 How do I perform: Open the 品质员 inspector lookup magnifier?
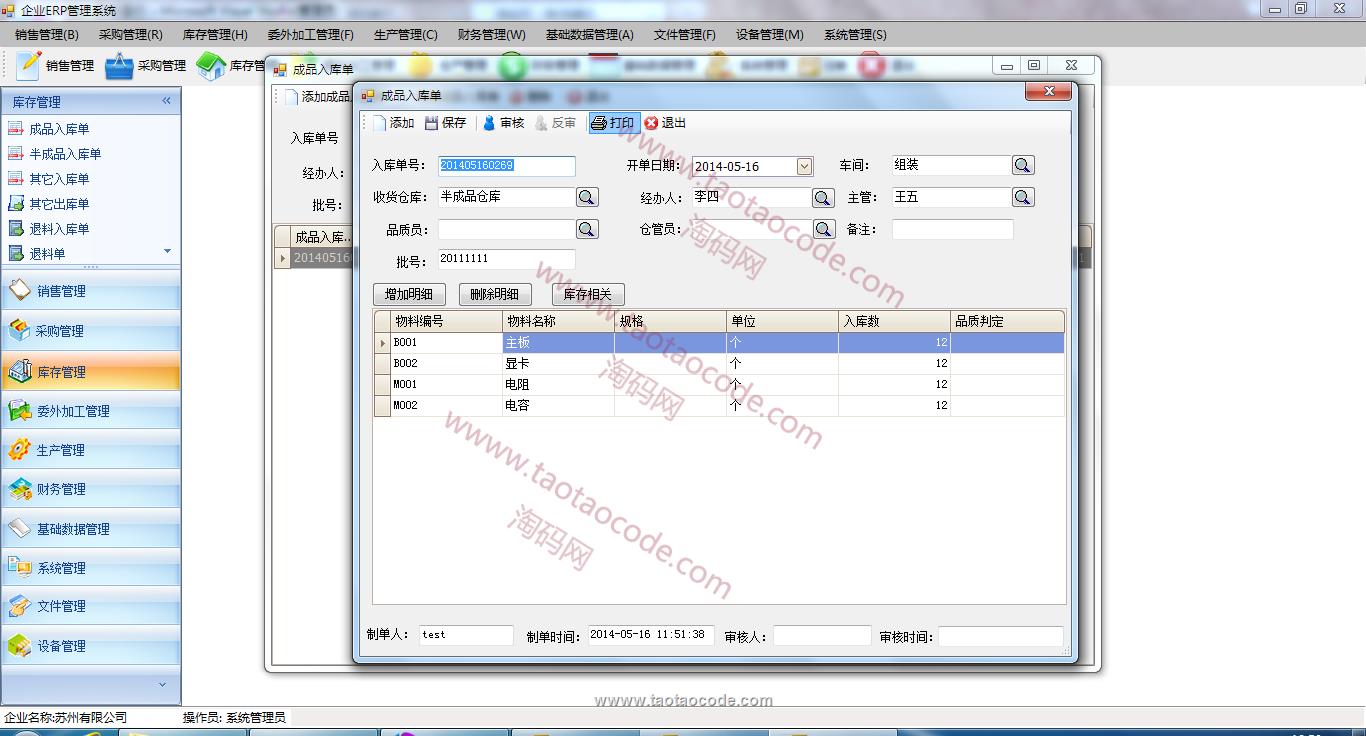coord(587,228)
